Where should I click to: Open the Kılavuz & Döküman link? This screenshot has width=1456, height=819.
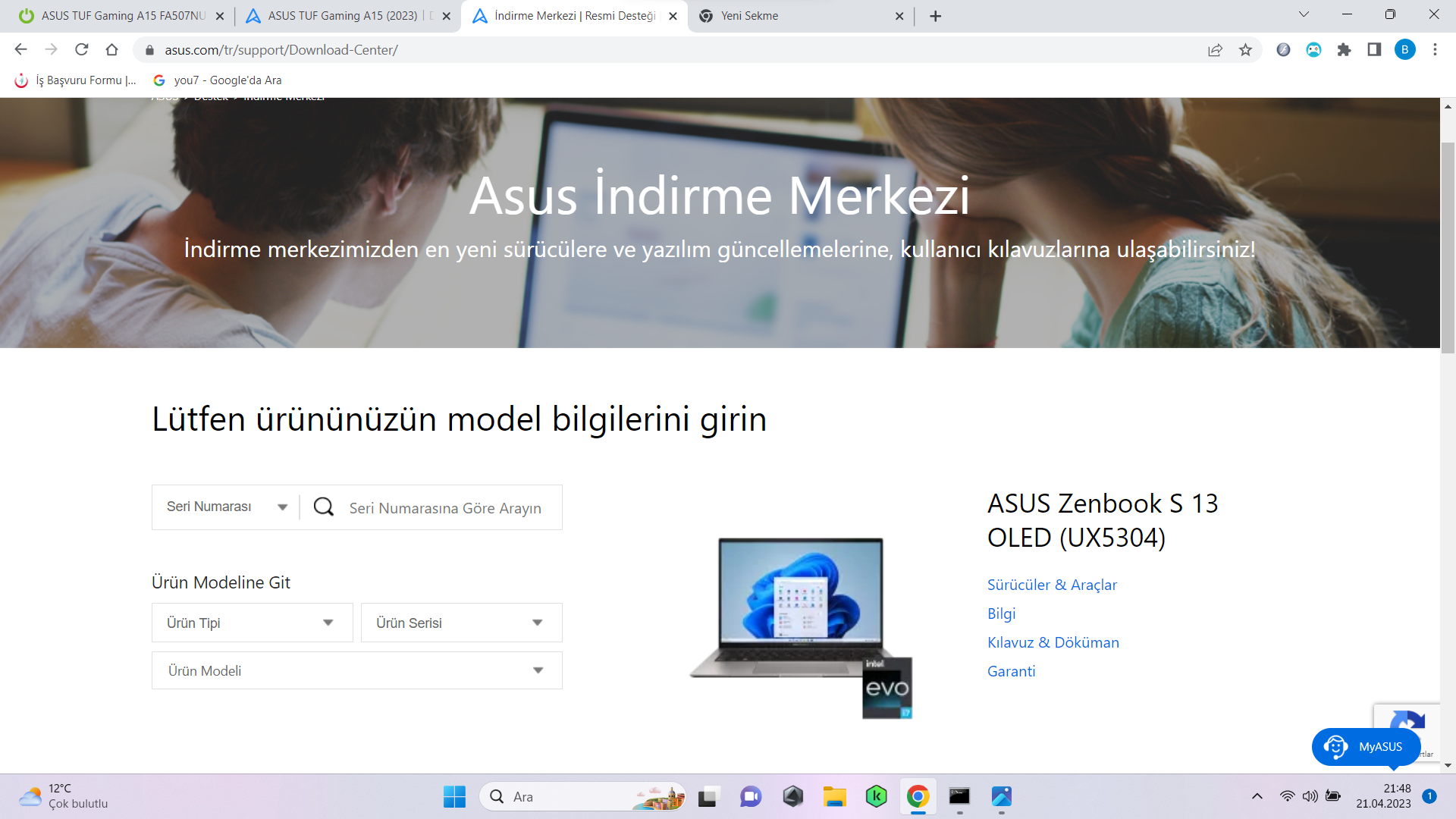(1053, 642)
